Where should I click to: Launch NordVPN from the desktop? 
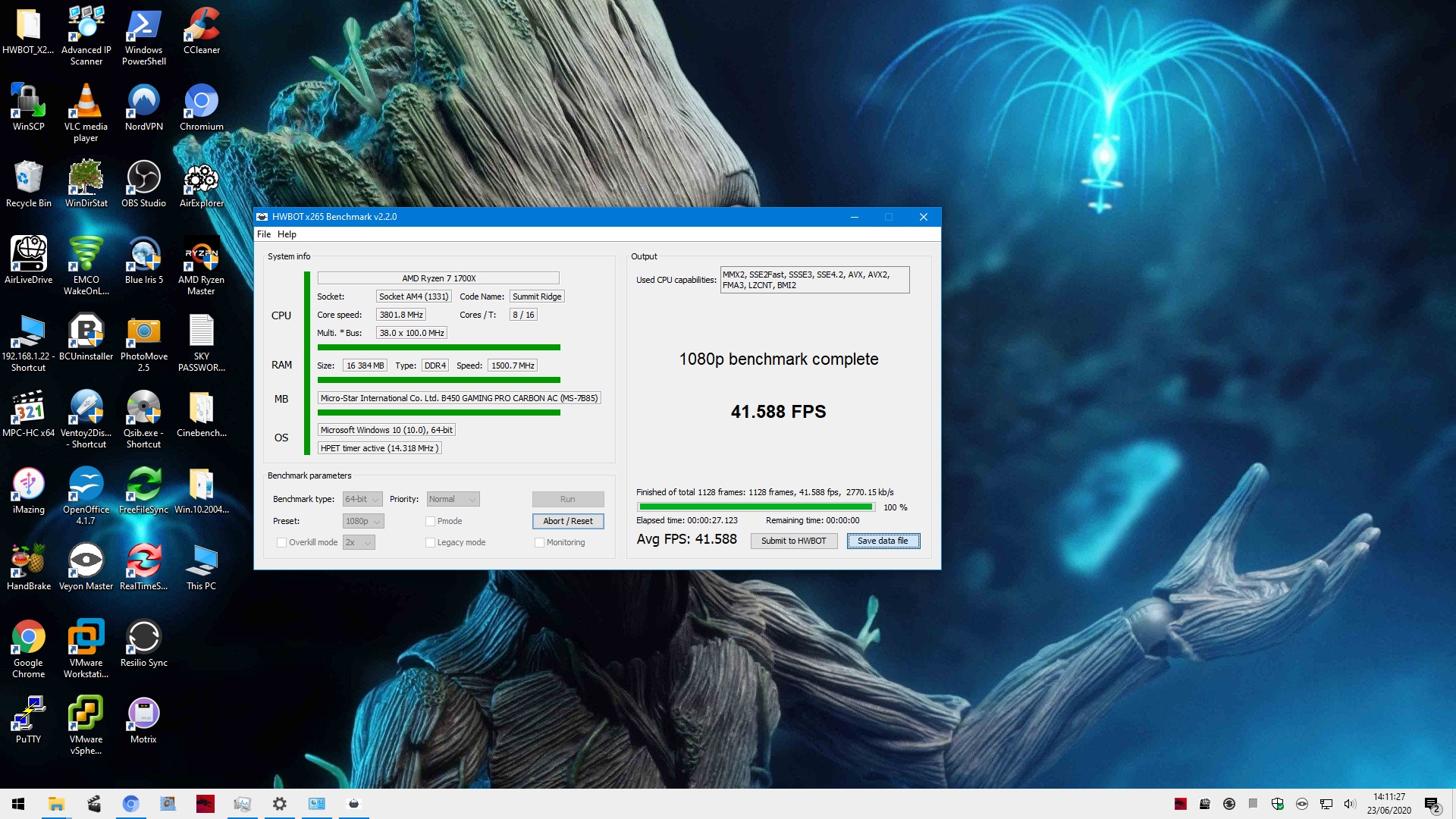(x=143, y=107)
